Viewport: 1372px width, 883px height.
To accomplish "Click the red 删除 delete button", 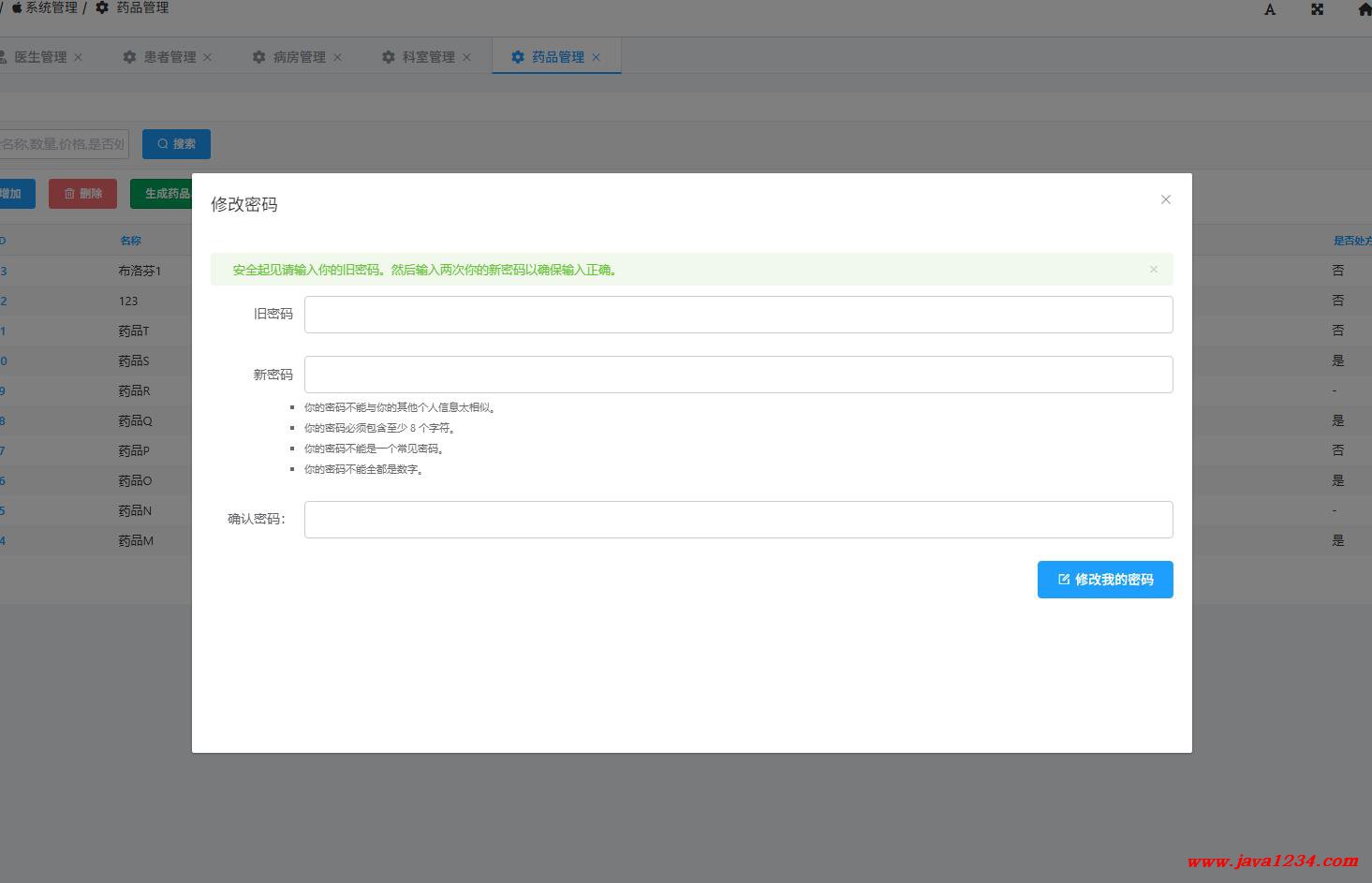I will point(82,194).
